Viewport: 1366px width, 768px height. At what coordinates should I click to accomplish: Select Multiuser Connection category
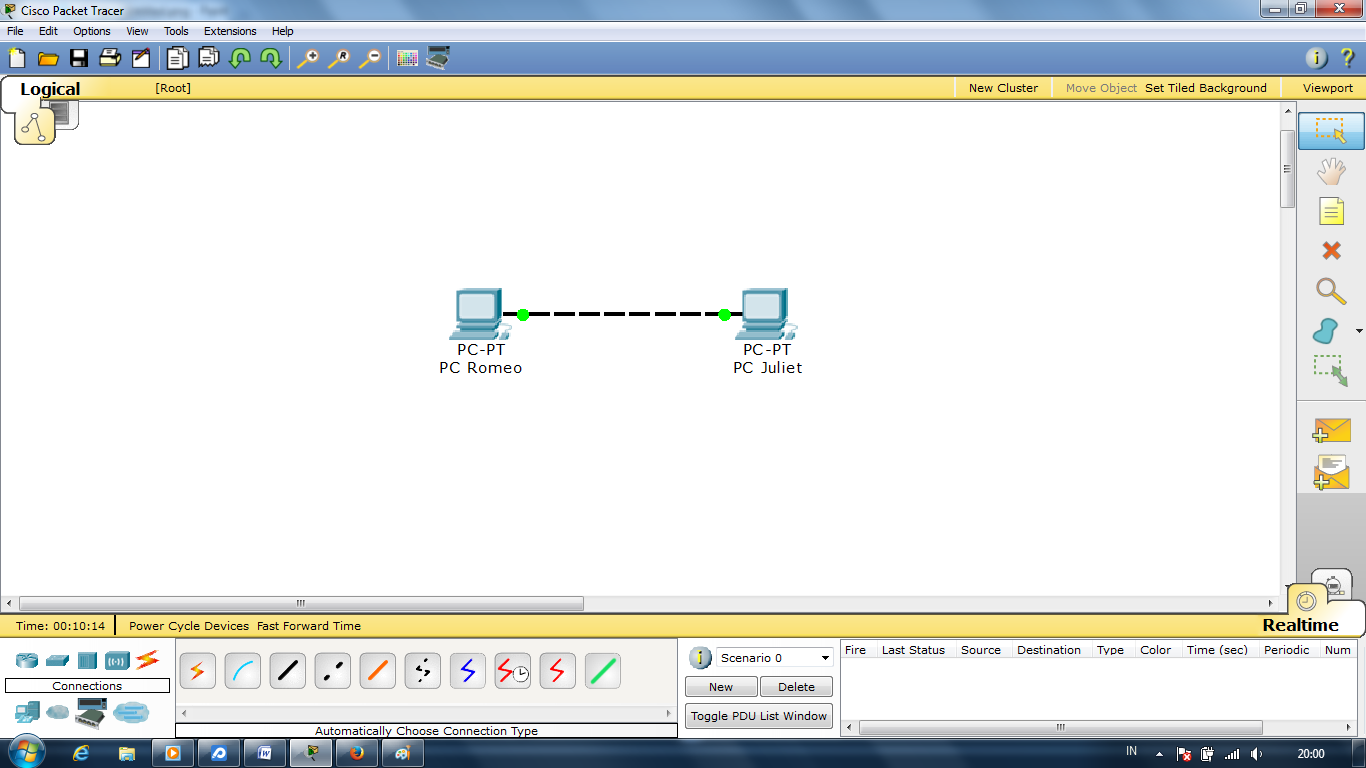coord(130,713)
